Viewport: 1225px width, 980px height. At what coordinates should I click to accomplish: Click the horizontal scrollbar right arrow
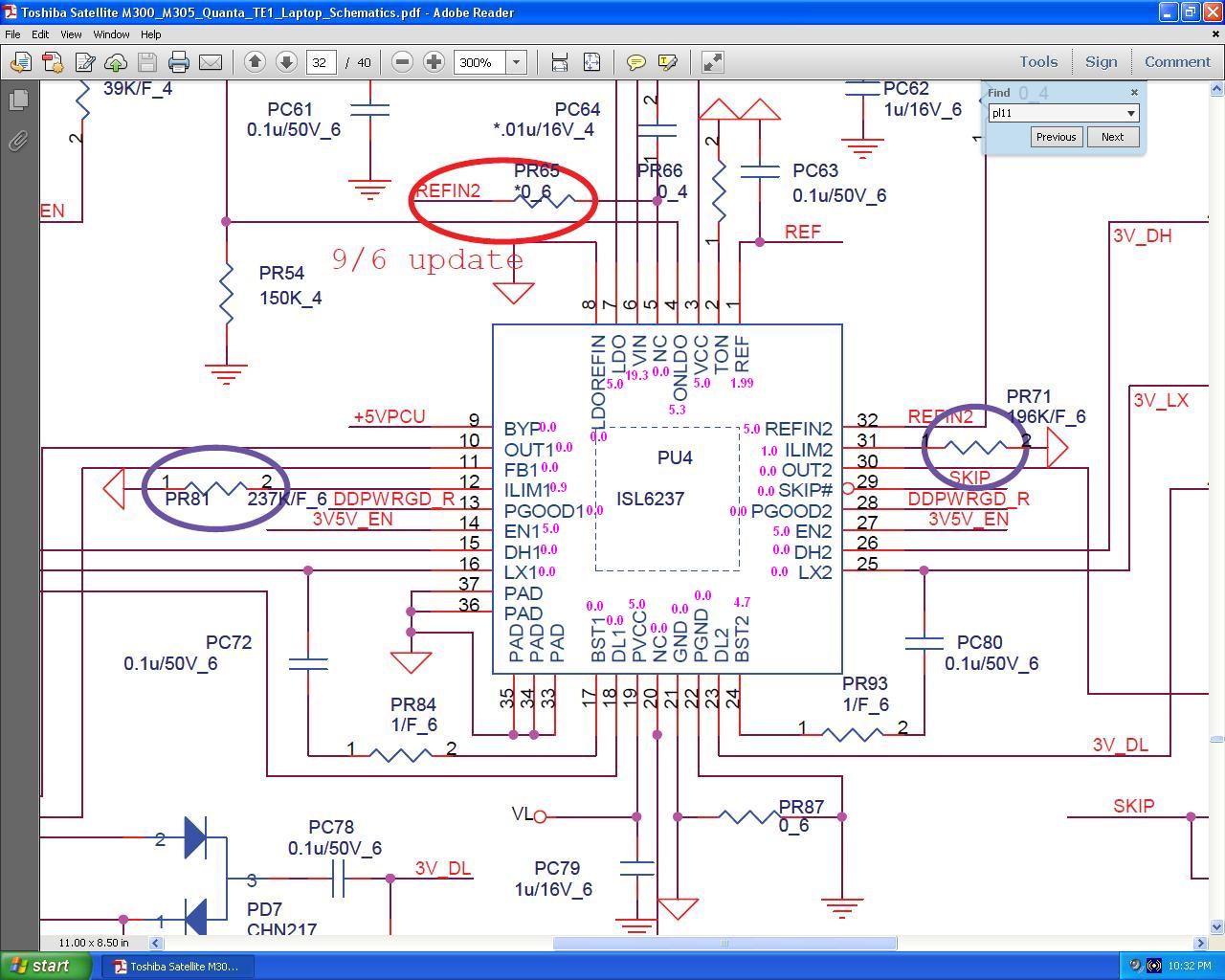click(x=1201, y=943)
